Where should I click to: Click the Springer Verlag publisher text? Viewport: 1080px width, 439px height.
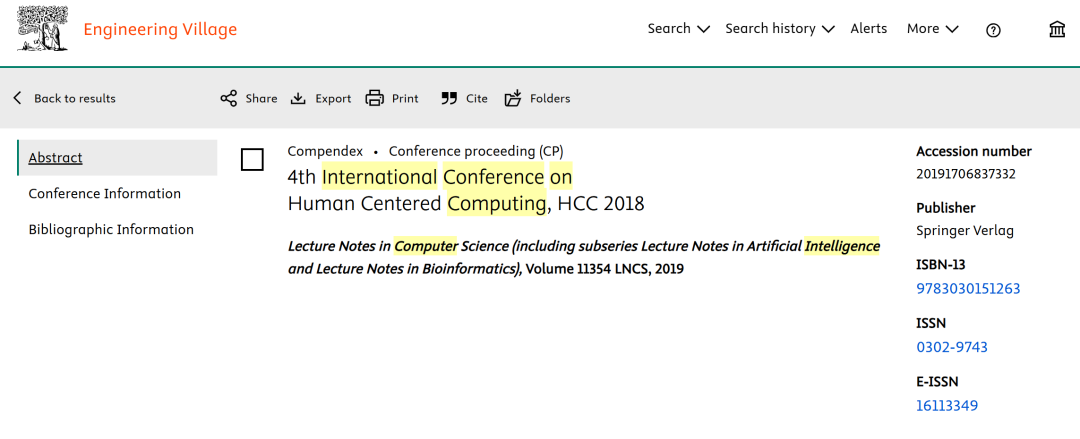click(x=965, y=231)
